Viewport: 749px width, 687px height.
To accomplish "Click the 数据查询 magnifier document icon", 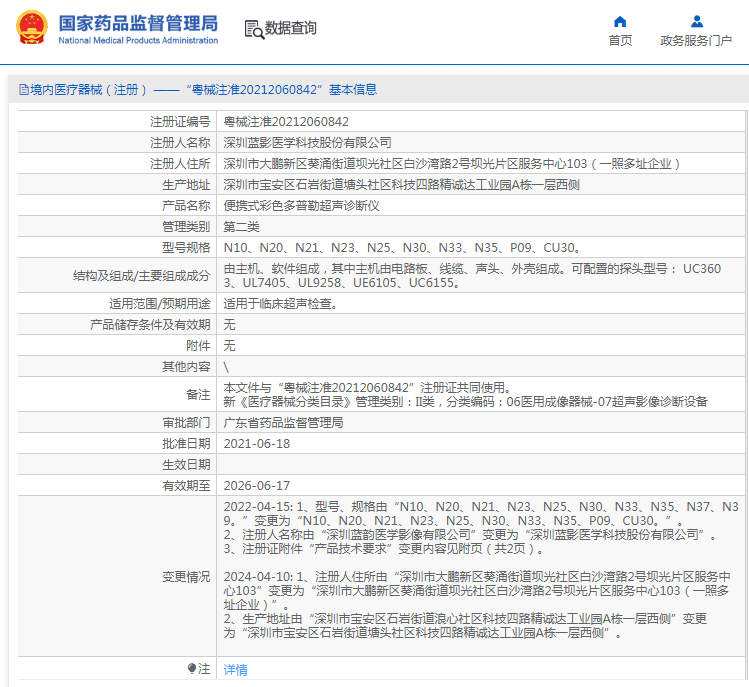I will (x=253, y=29).
